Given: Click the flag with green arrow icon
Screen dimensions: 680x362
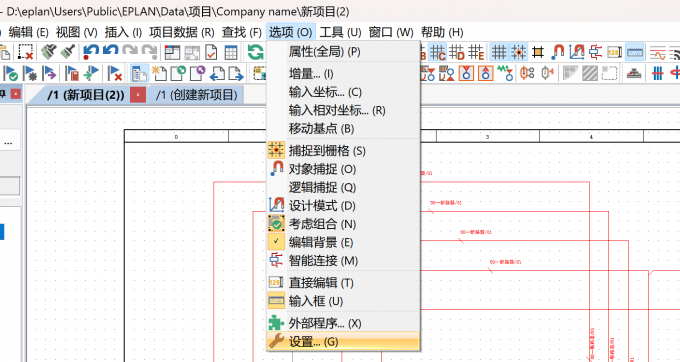Looking at the screenshot, I should point(92,73).
